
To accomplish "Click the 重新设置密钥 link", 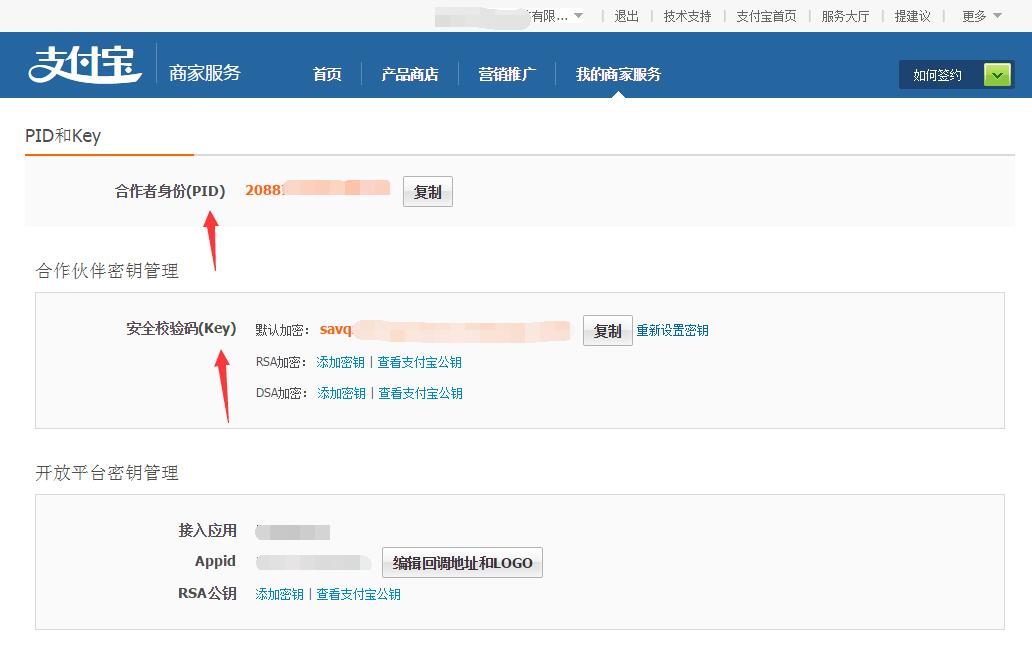I will (673, 331).
